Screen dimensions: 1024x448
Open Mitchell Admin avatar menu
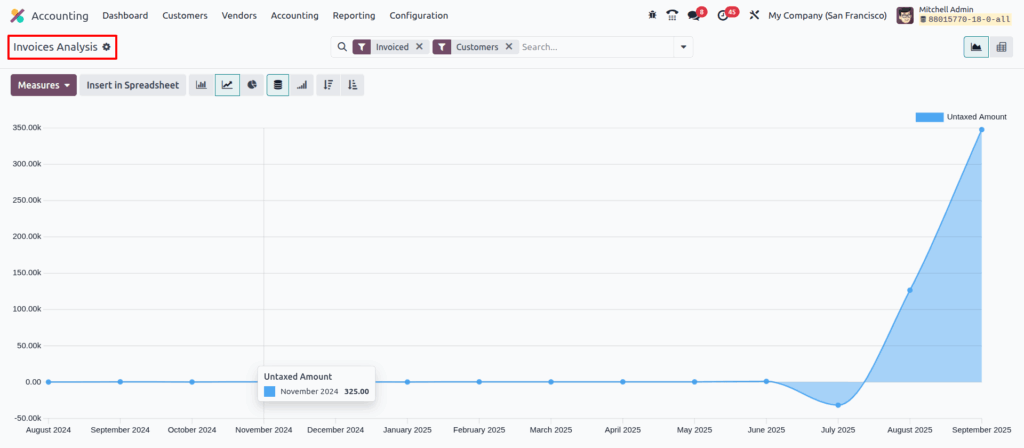point(905,15)
